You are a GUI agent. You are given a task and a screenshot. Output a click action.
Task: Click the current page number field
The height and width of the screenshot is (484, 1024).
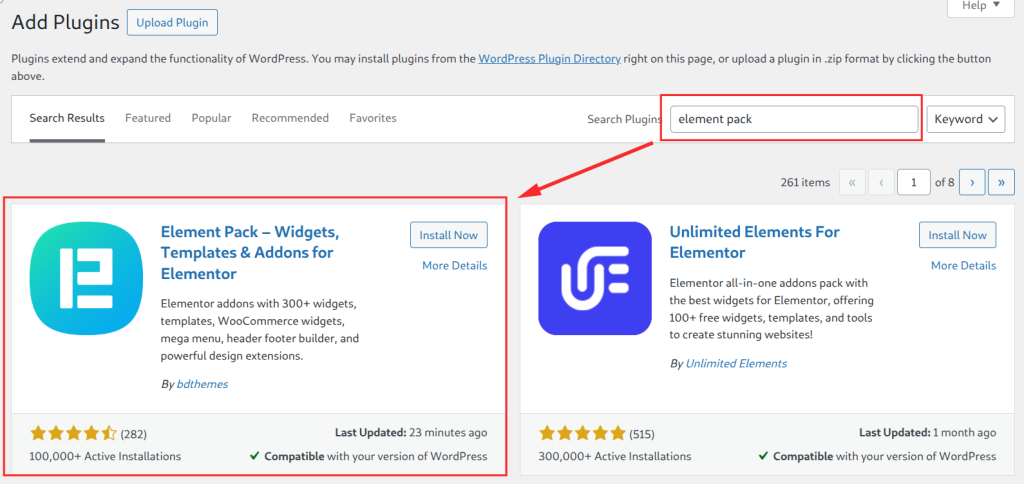coord(914,182)
